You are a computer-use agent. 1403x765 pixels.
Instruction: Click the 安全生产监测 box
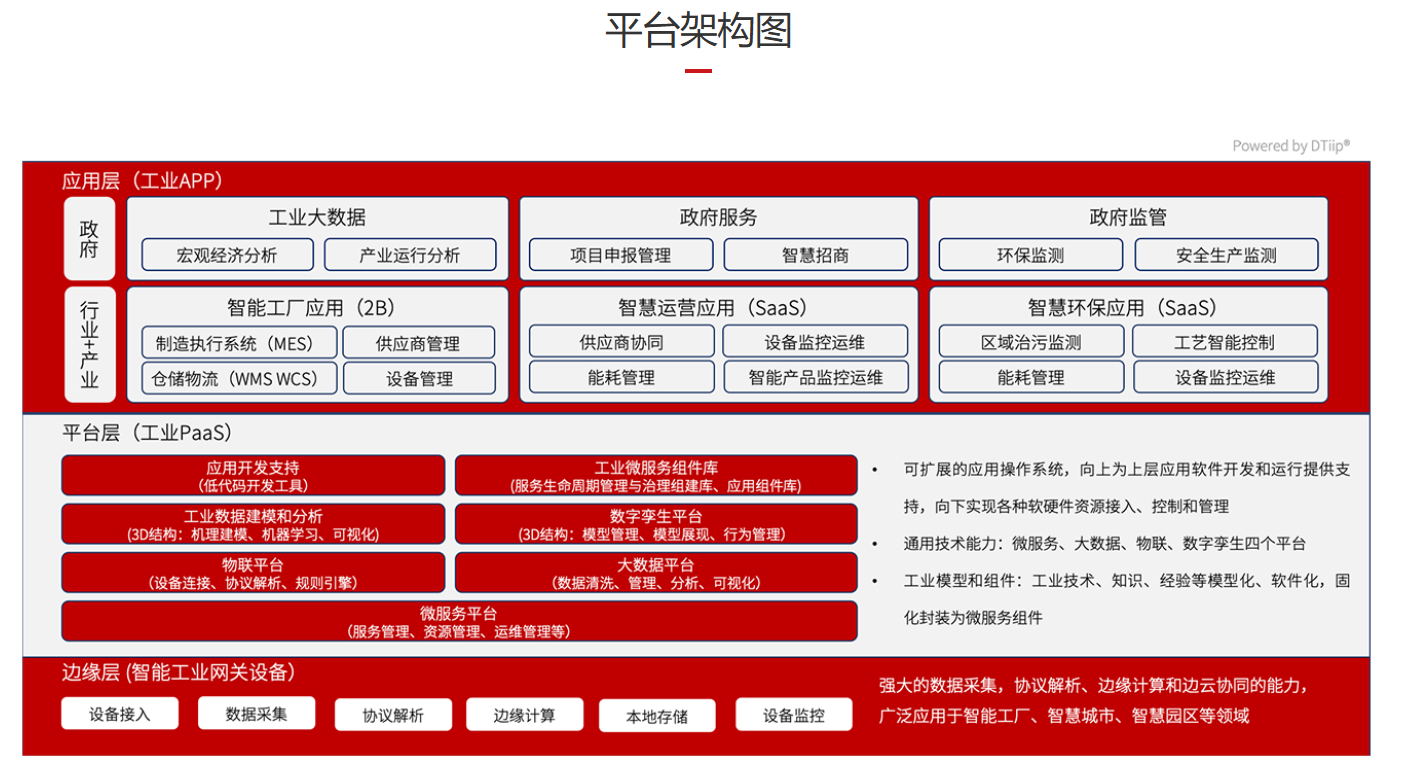[x=1226, y=255]
